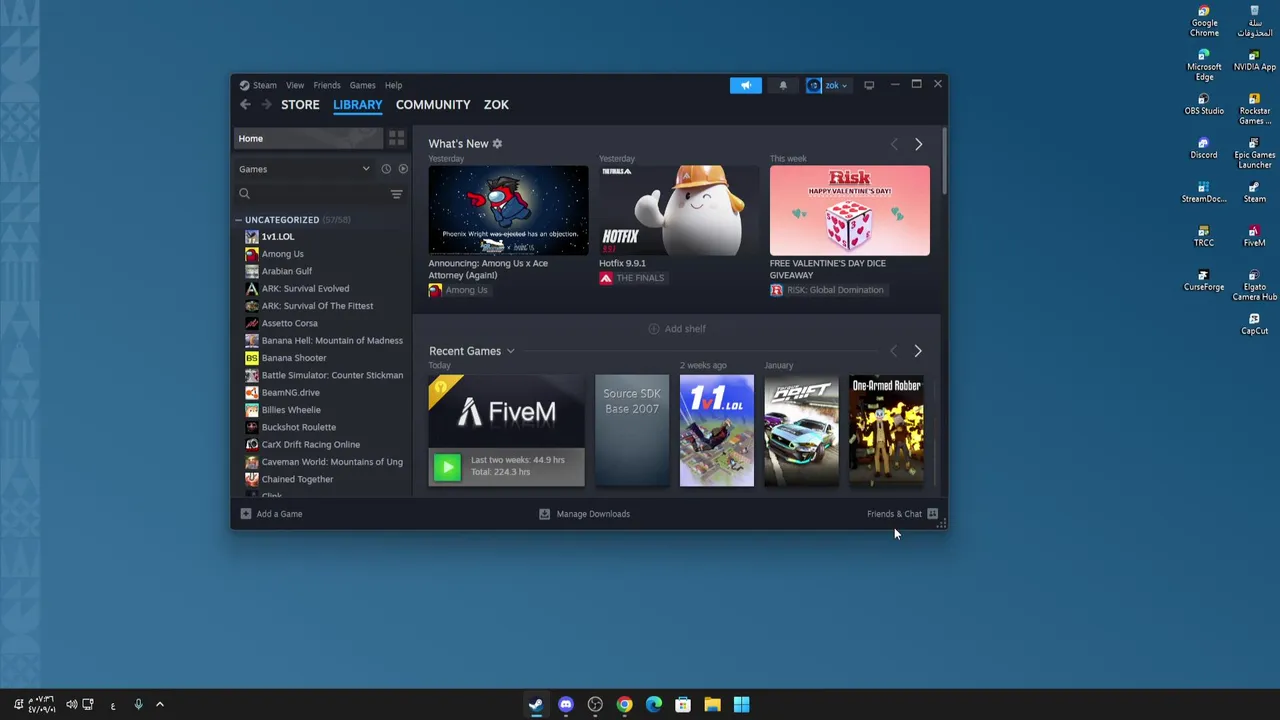The height and width of the screenshot is (720, 1280).
Task: Click the library search field
Action: [x=312, y=194]
